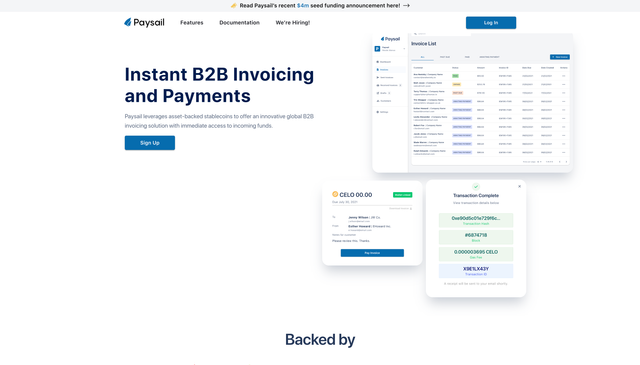Click the Transaction Complete title
The image size is (640, 365).
click(x=476, y=196)
